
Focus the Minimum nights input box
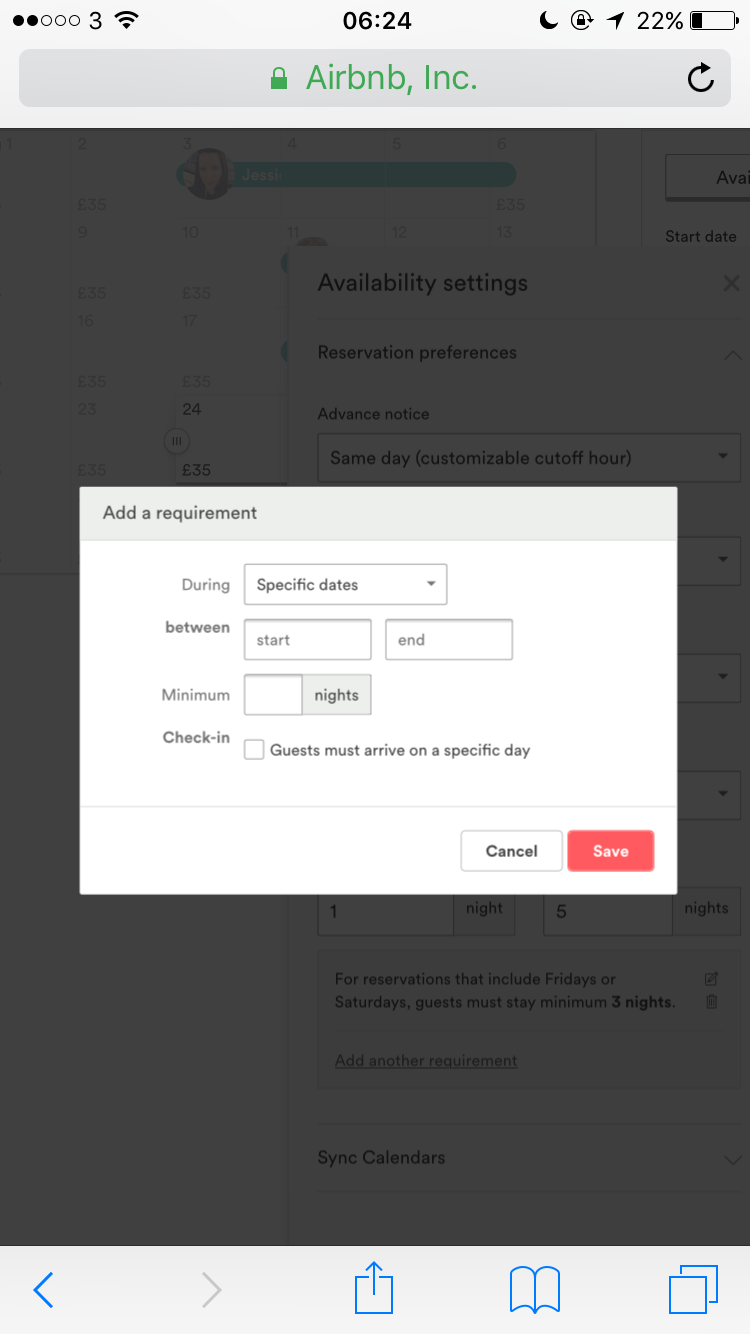click(x=273, y=695)
